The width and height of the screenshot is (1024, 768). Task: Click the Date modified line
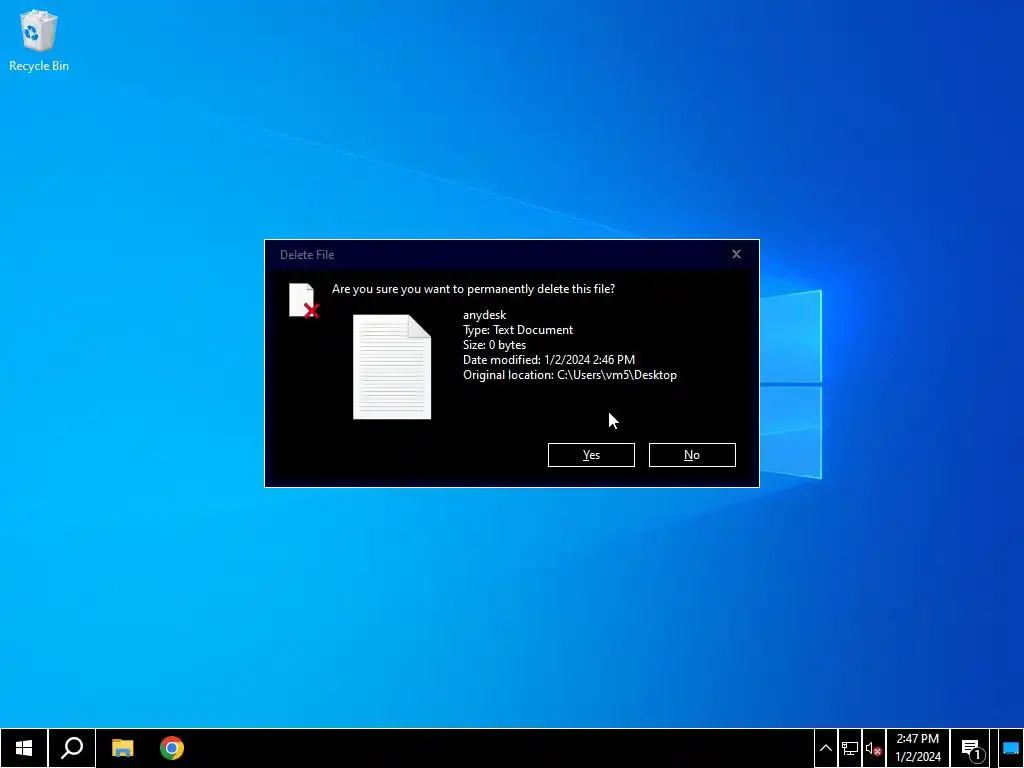pyautogui.click(x=549, y=360)
